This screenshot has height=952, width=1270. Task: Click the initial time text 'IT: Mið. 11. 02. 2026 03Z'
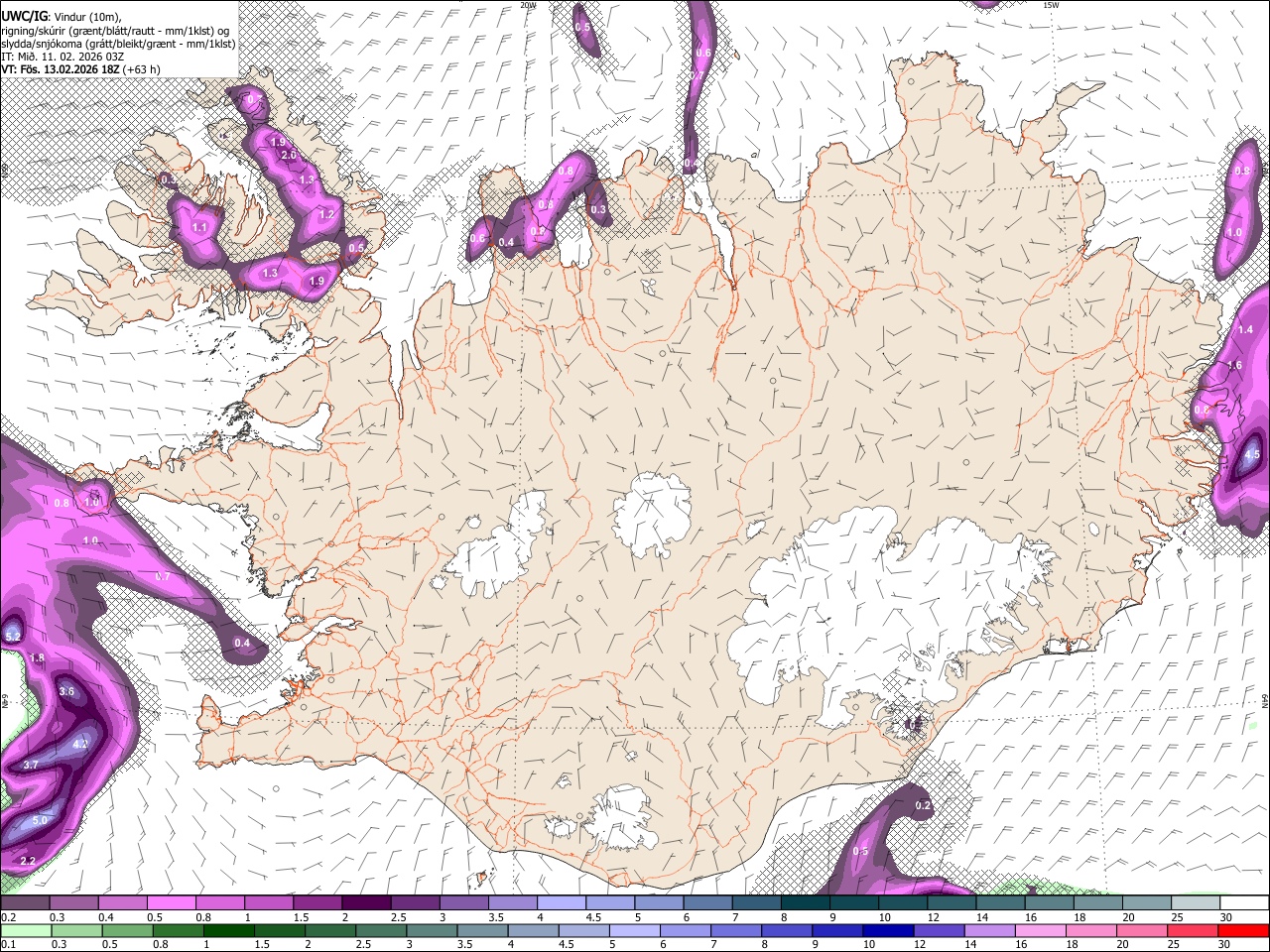[63, 57]
